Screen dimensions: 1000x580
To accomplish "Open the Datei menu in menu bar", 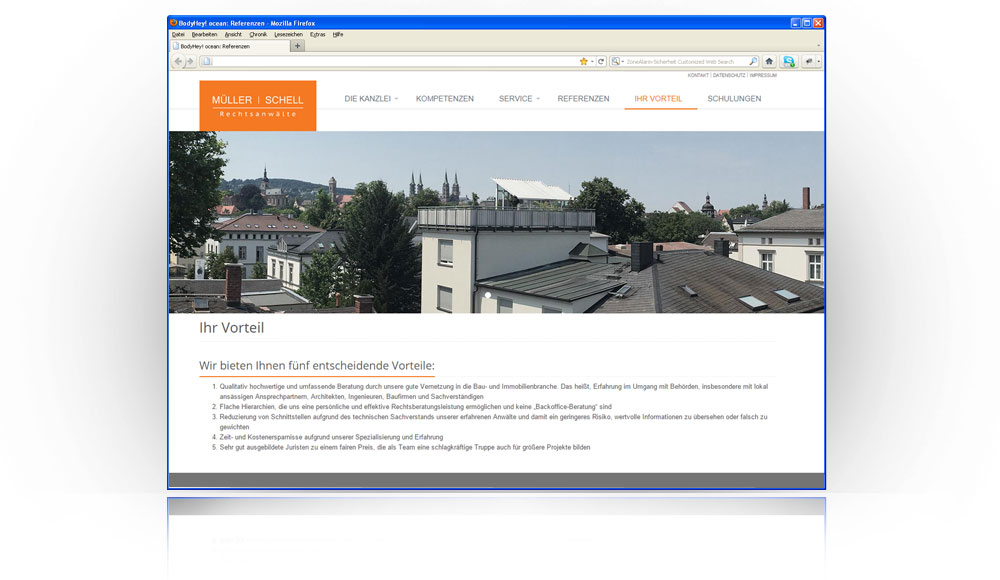I will coord(178,34).
